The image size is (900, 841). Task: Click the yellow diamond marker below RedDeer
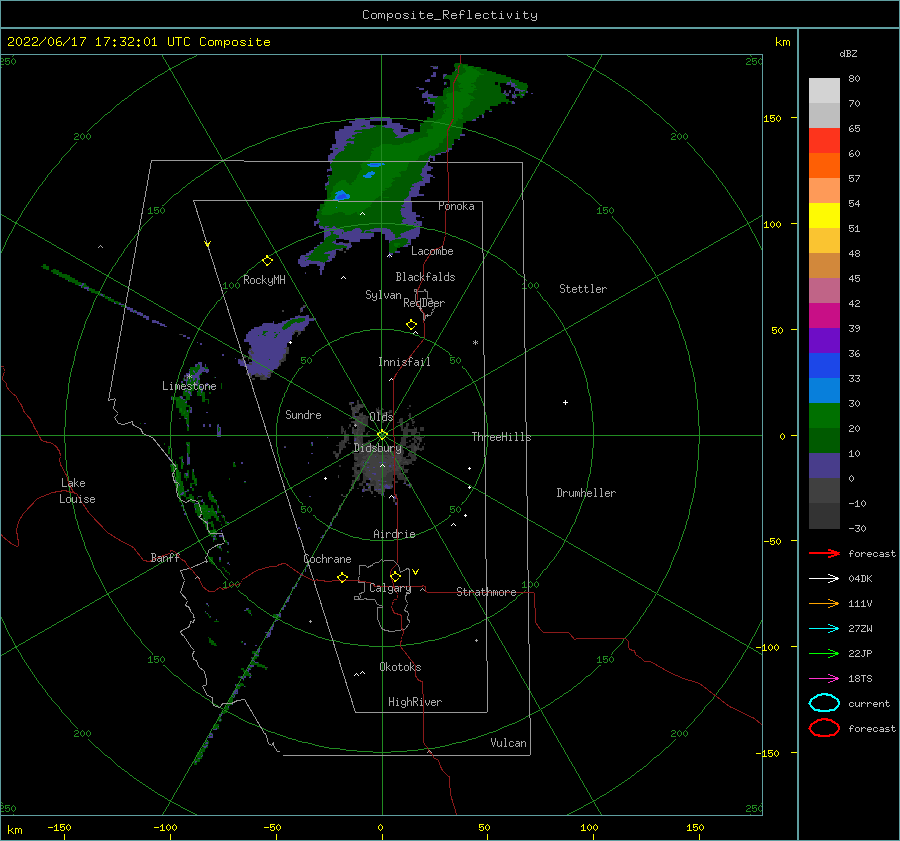pyautogui.click(x=411, y=325)
